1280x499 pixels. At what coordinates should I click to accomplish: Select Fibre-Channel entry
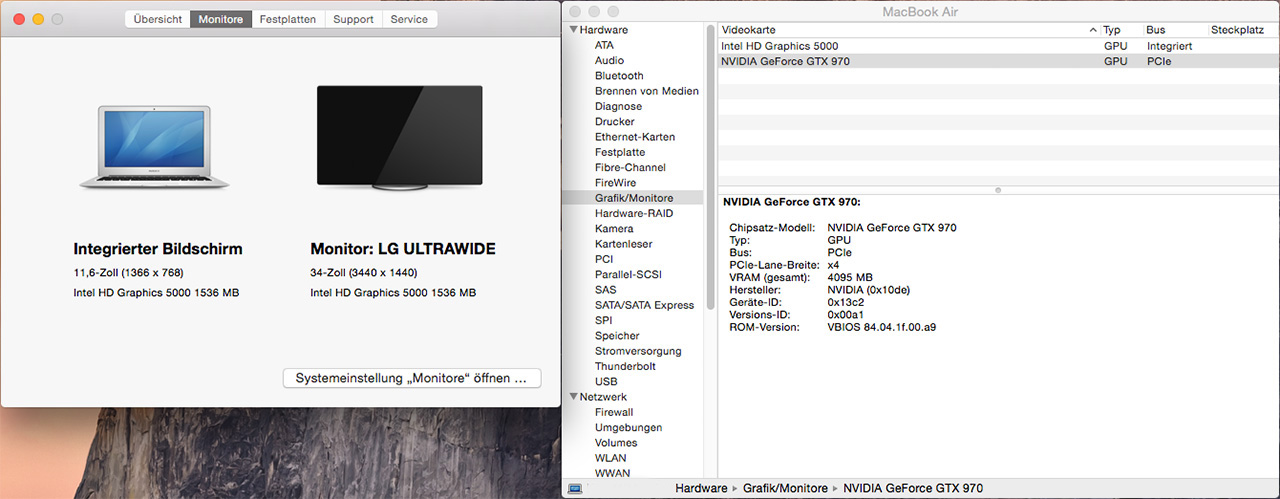(x=630, y=167)
